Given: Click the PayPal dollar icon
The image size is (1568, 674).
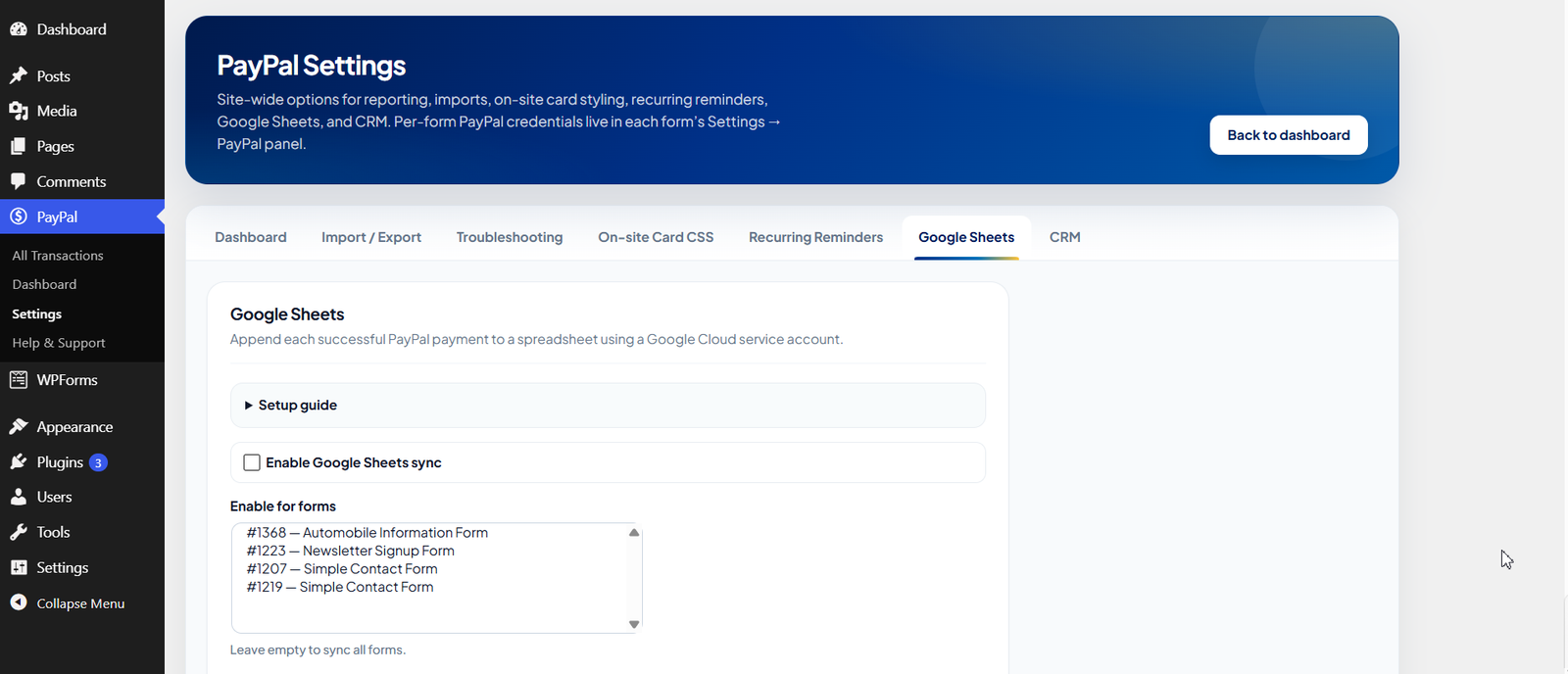Looking at the screenshot, I should [19, 217].
